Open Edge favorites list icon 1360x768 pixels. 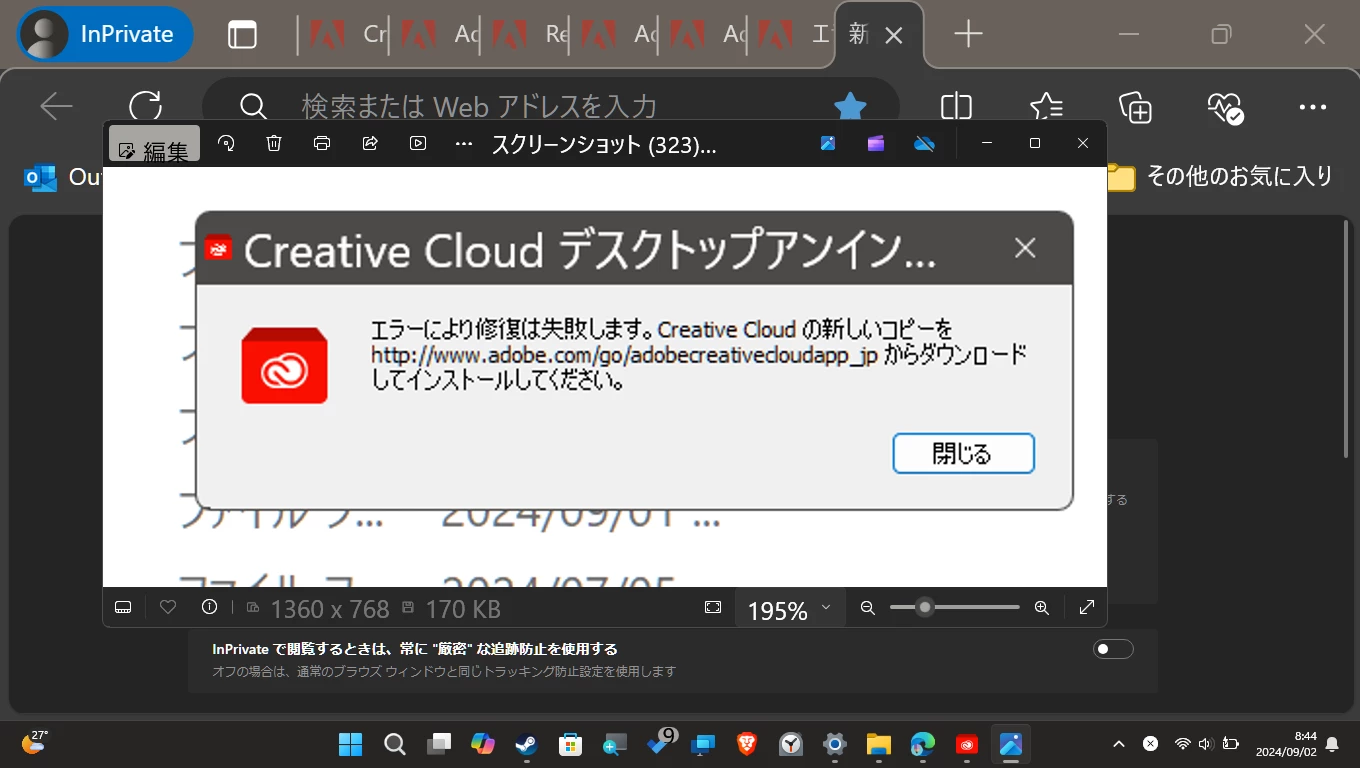(1046, 106)
